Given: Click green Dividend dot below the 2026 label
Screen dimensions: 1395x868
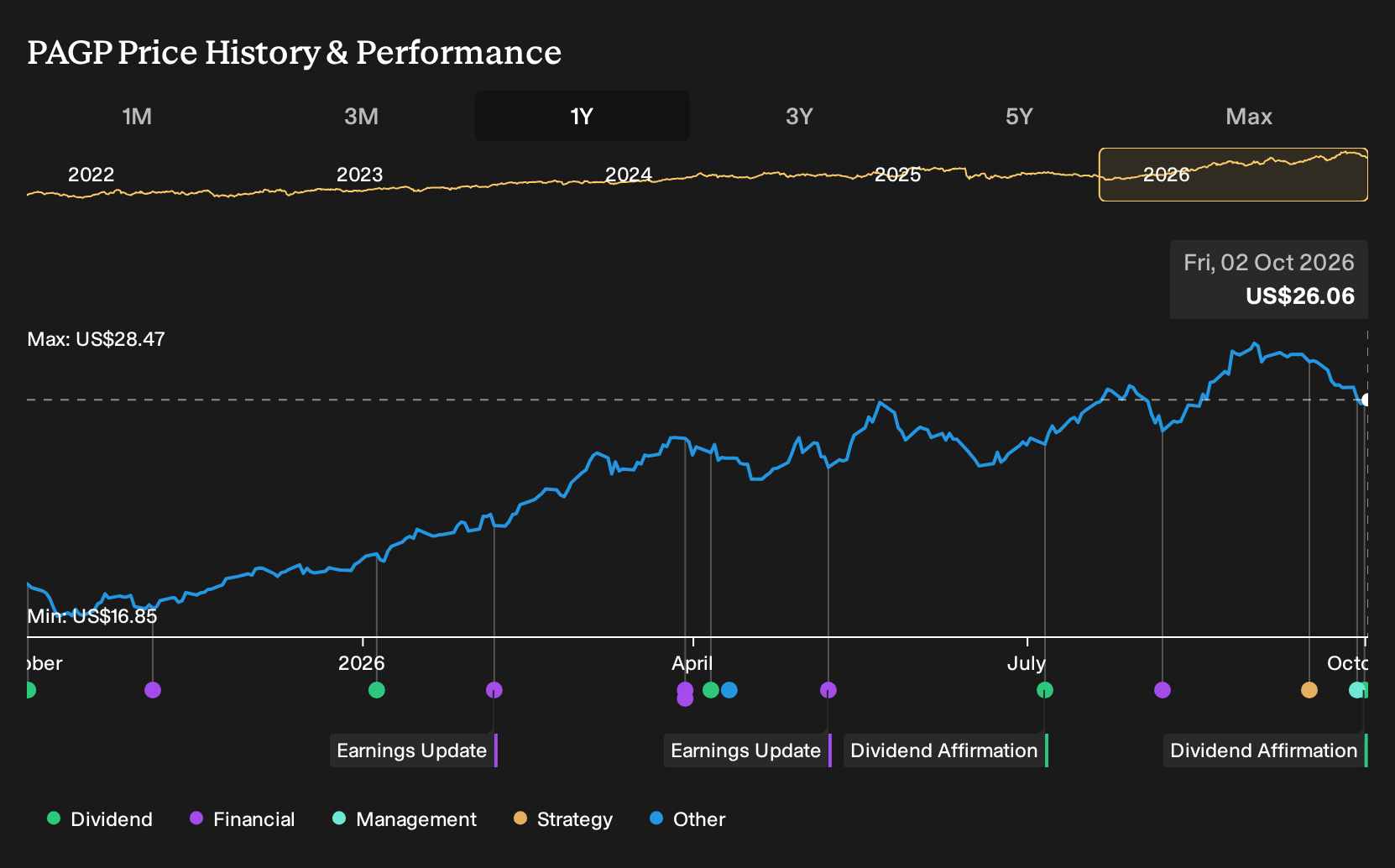Looking at the screenshot, I should click(x=377, y=690).
